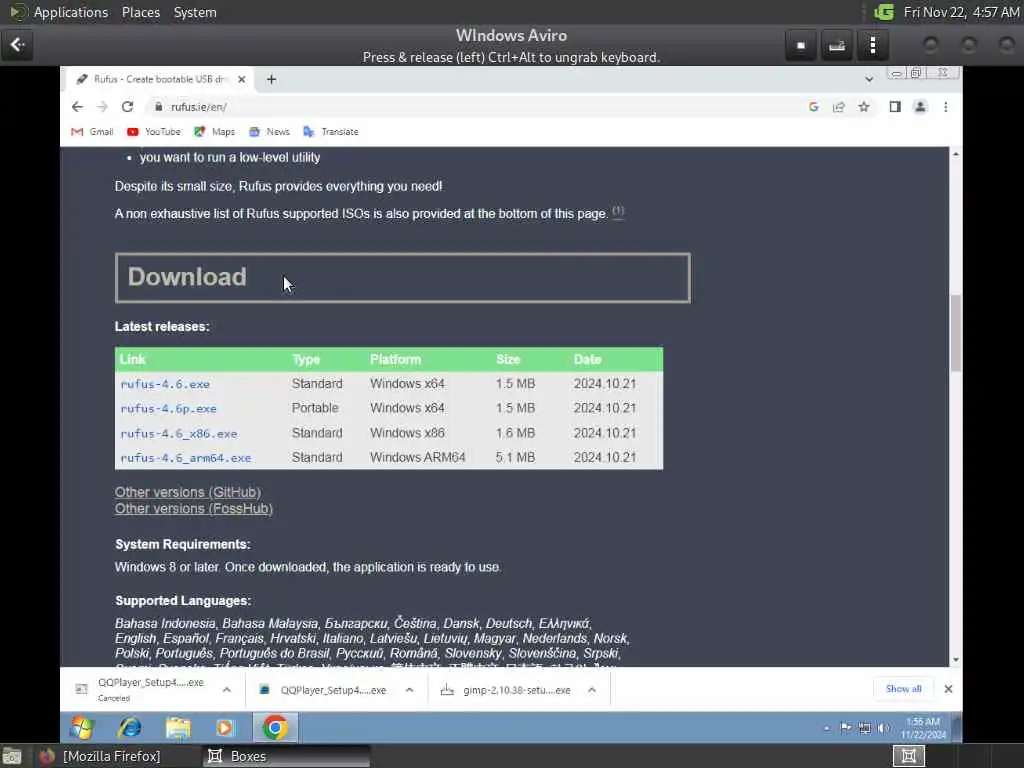Open the Chrome profile avatar

tap(920, 106)
